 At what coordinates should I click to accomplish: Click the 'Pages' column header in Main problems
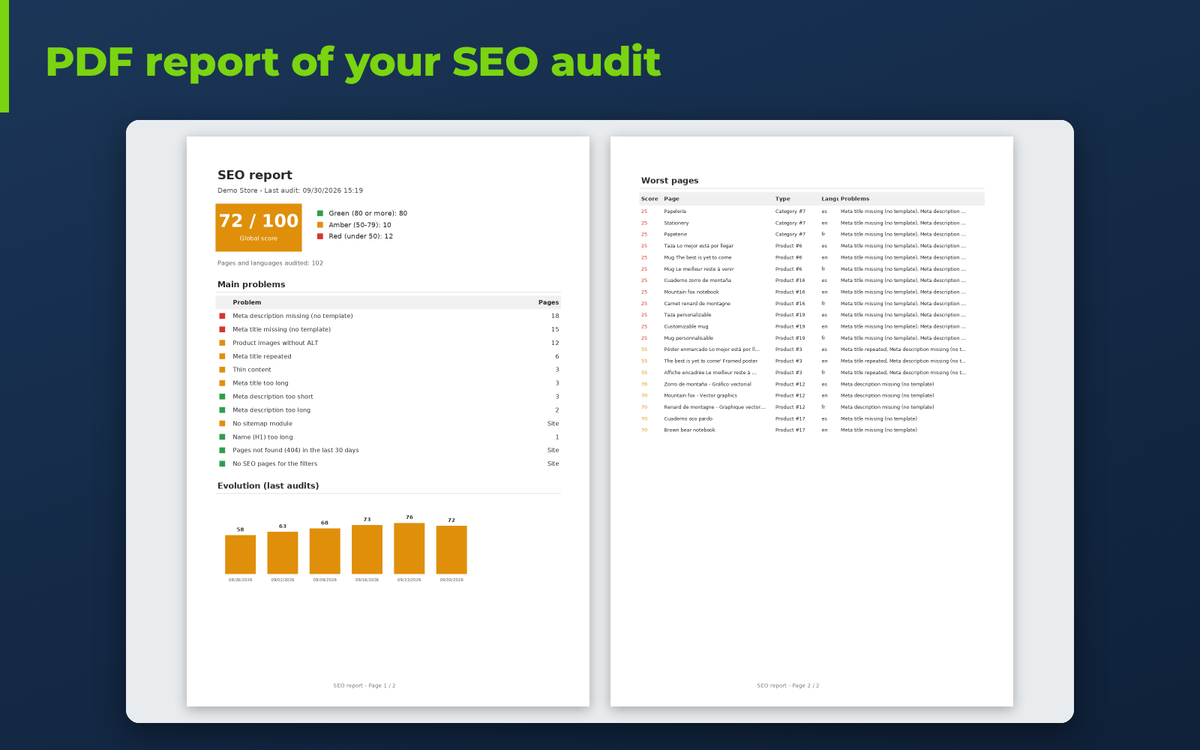coord(548,302)
